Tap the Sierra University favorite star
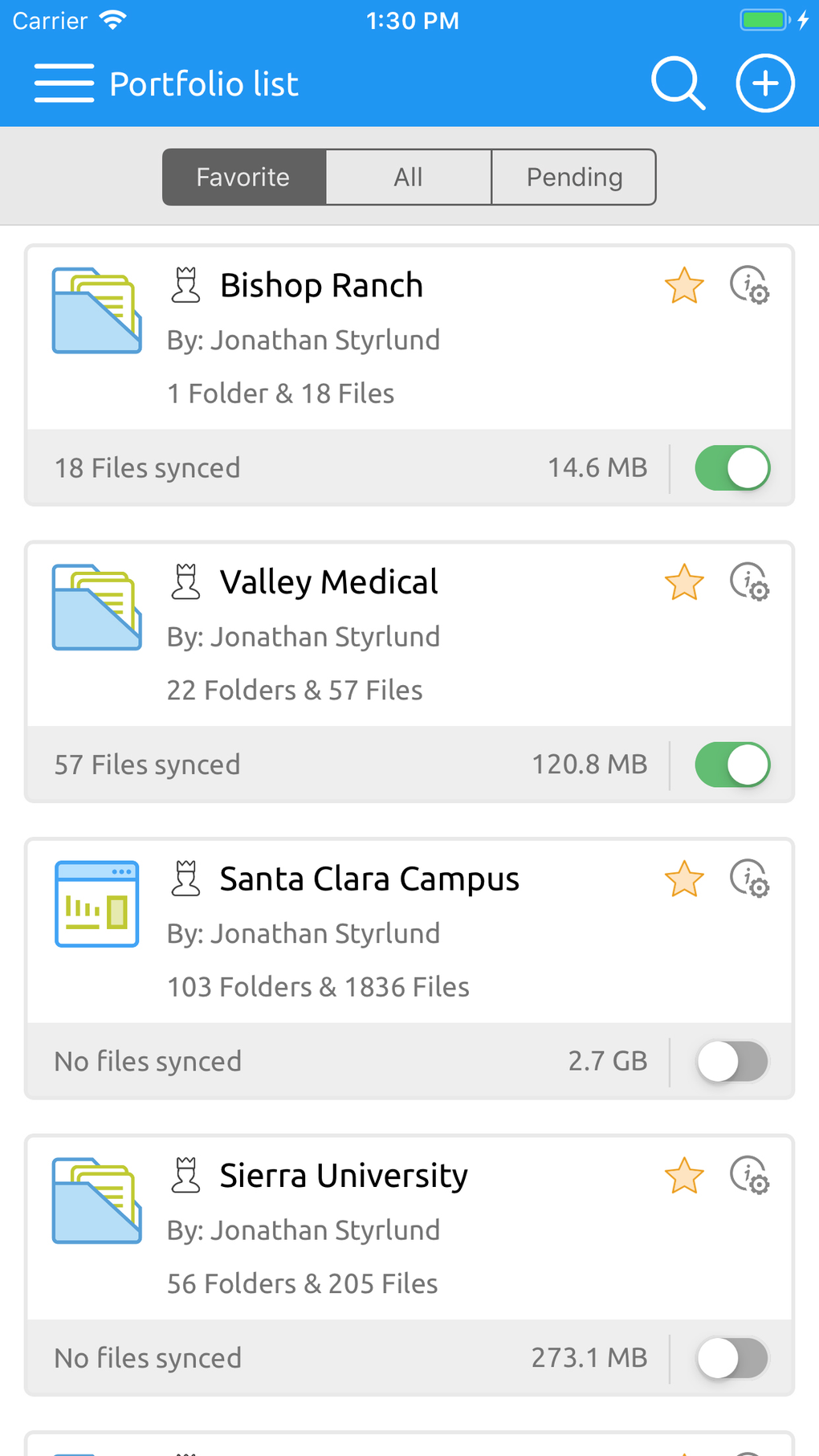 click(684, 1176)
